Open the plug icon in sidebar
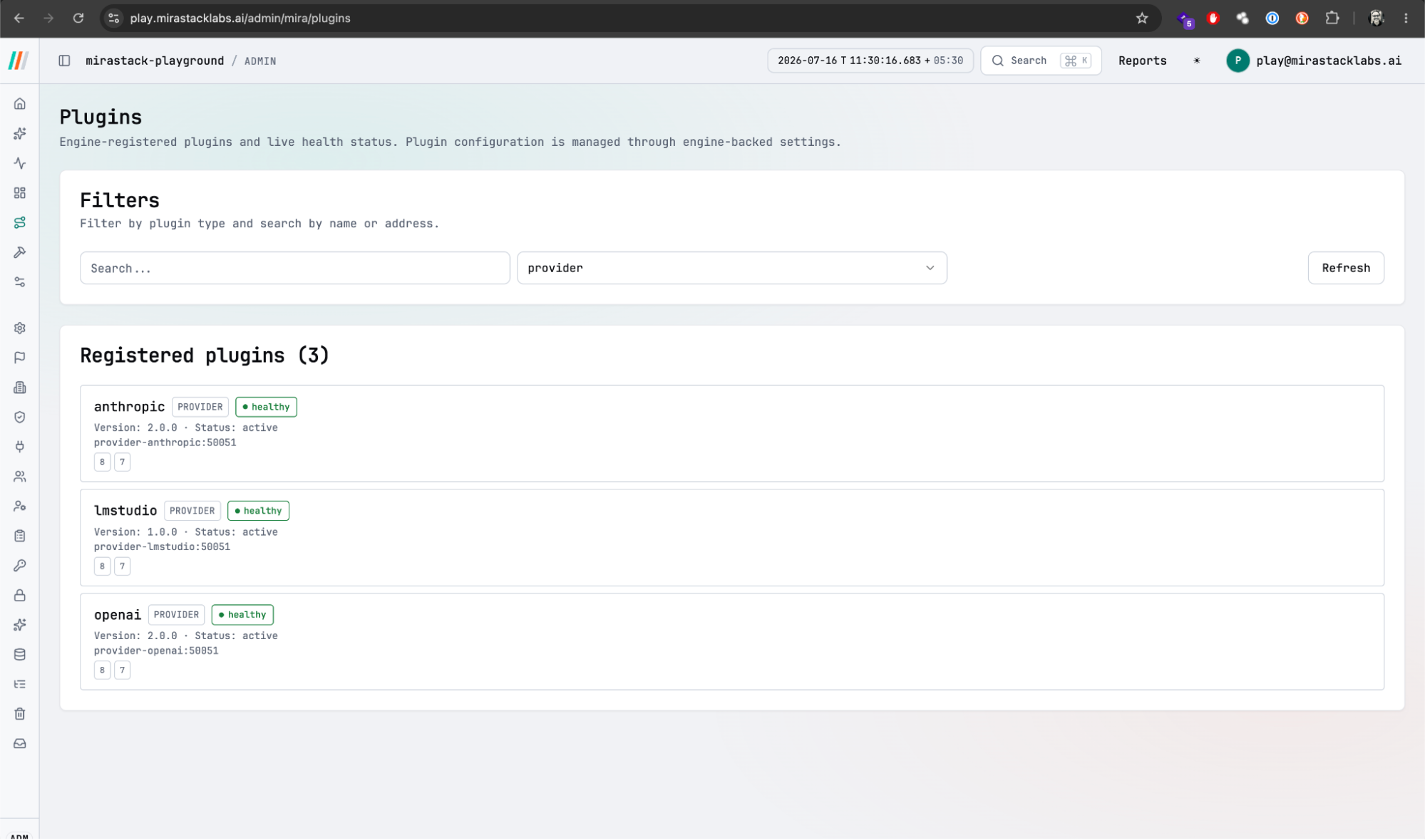1425x840 pixels. [20, 447]
